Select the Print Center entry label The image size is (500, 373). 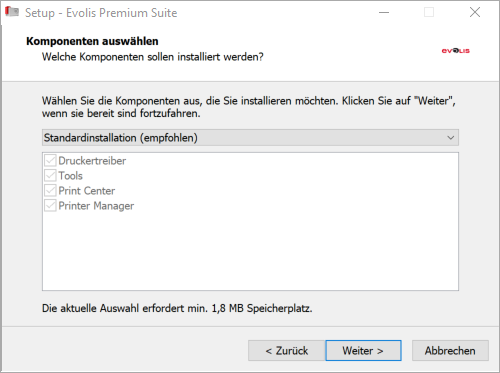pos(87,191)
